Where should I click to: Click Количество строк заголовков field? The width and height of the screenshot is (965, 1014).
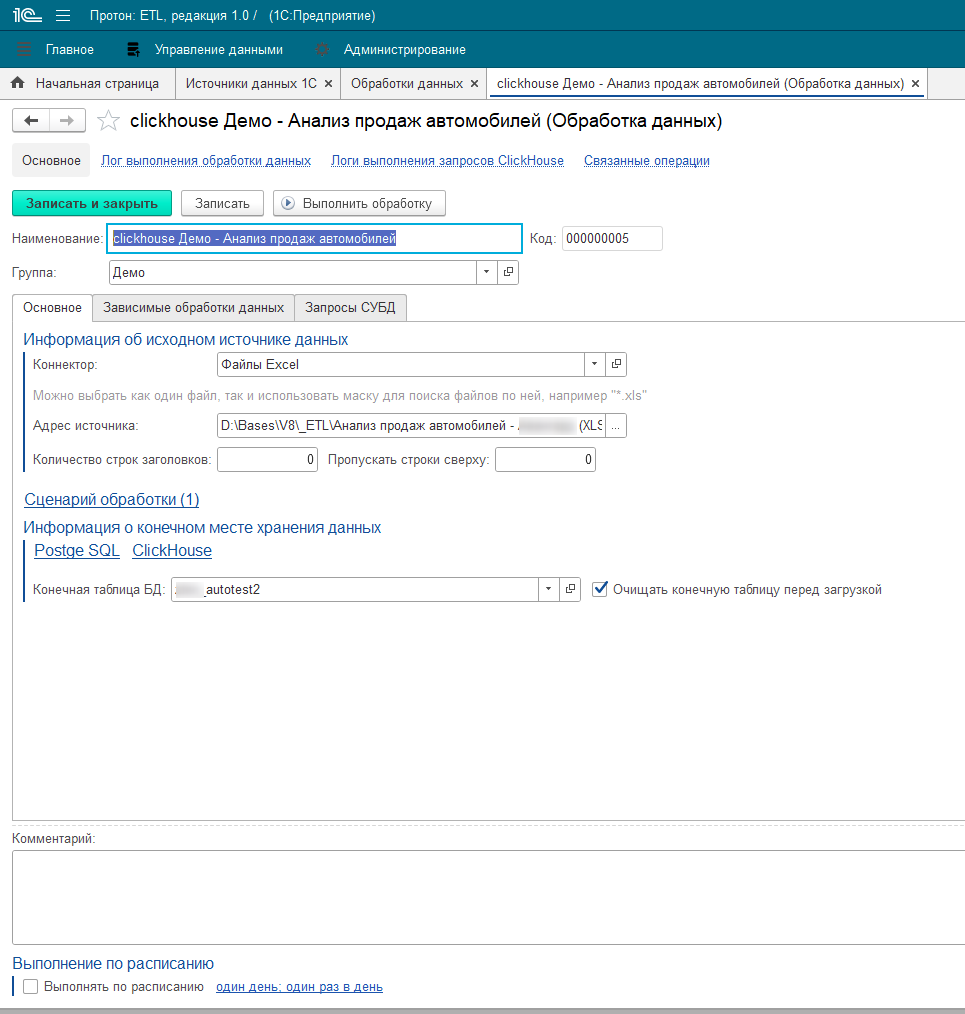point(267,460)
